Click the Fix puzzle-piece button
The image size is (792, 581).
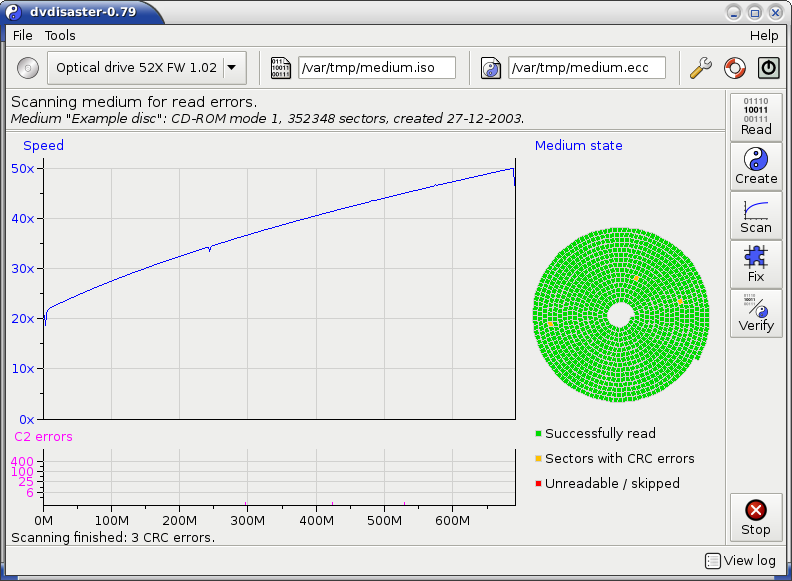(756, 264)
